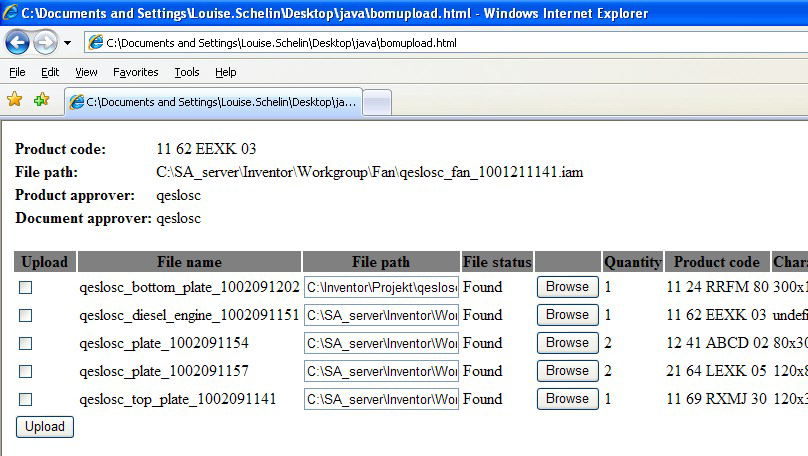Click the Quantity column header

(x=633, y=262)
